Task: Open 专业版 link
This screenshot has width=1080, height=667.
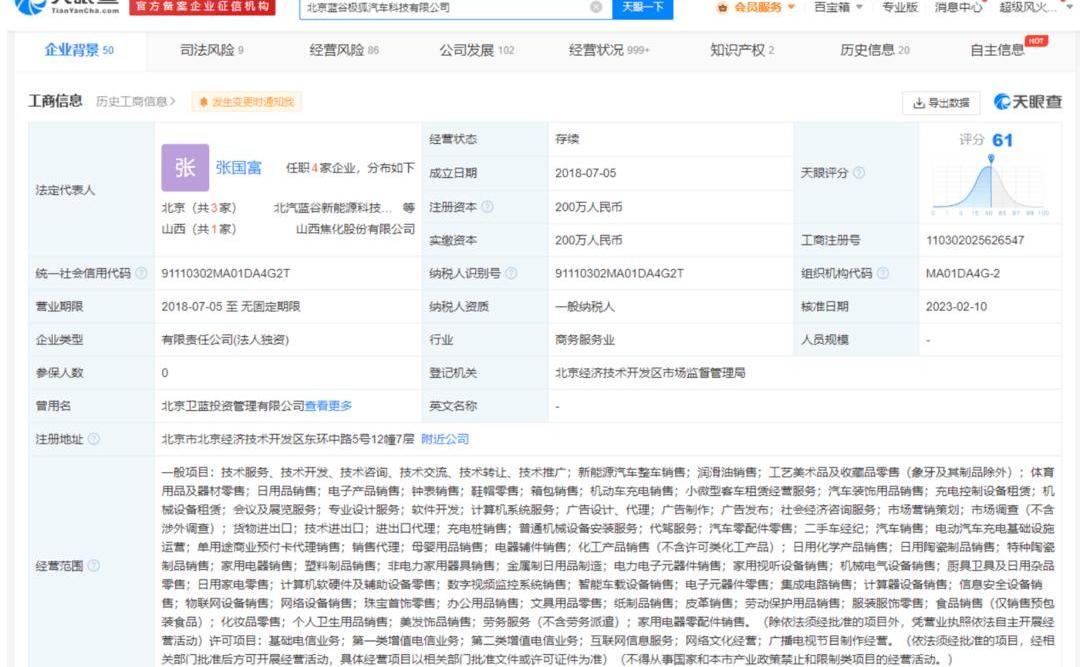Action: pyautogui.click(x=900, y=7)
